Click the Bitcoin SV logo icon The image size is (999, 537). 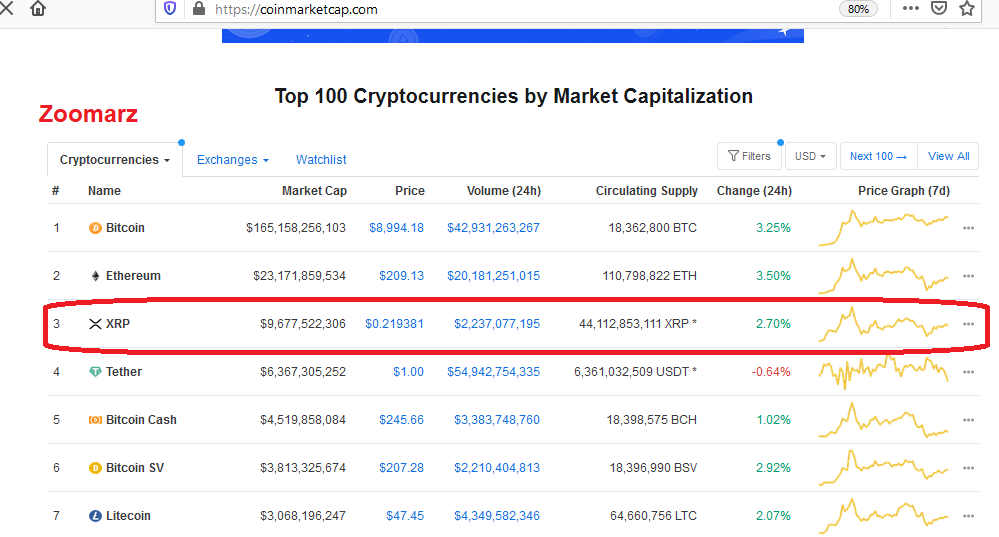[x=95, y=468]
